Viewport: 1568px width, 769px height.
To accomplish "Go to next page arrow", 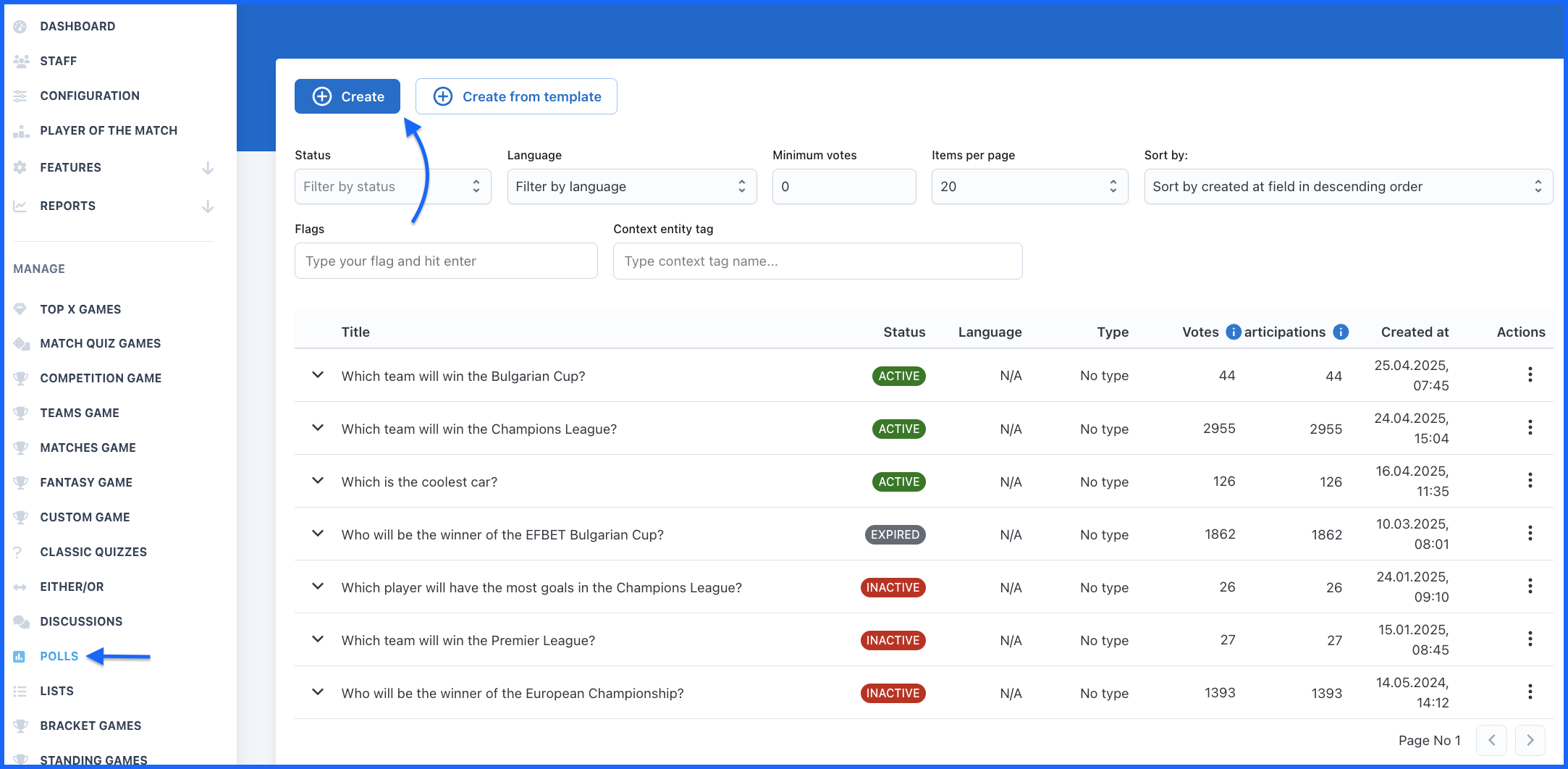I will (1530, 740).
